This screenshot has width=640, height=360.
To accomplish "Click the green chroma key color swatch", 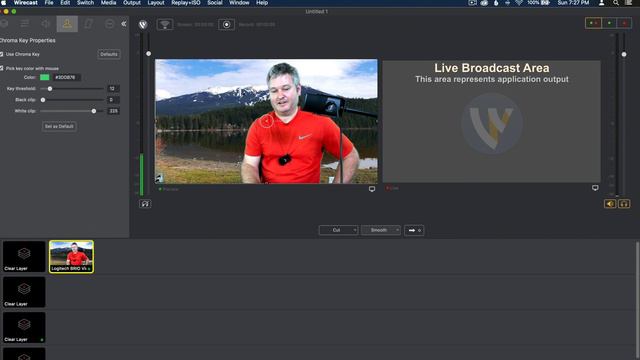I will coord(44,77).
